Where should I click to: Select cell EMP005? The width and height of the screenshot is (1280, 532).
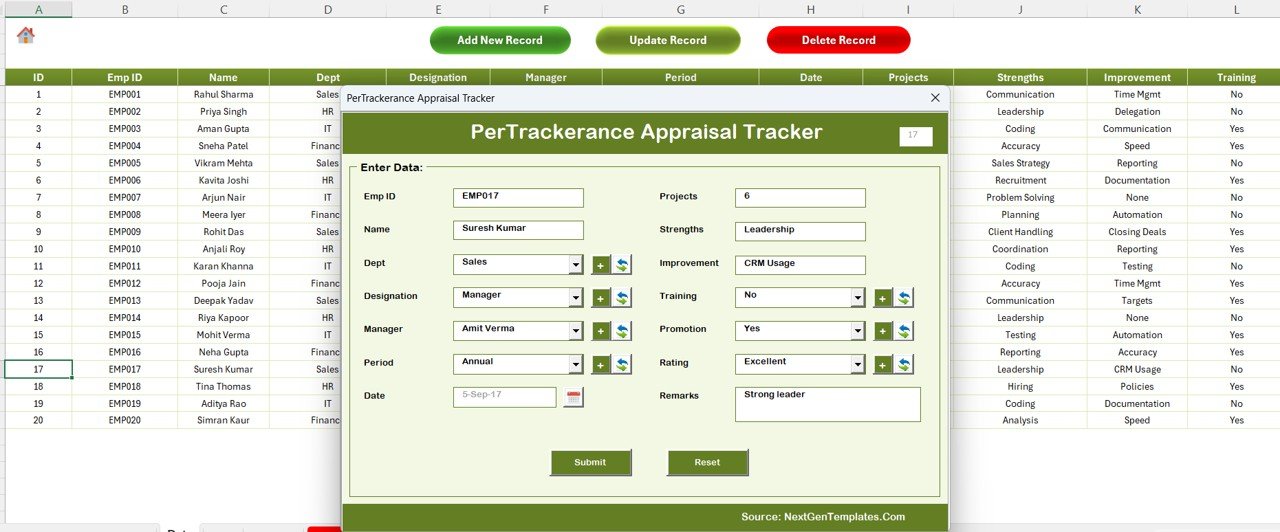pyautogui.click(x=125, y=163)
